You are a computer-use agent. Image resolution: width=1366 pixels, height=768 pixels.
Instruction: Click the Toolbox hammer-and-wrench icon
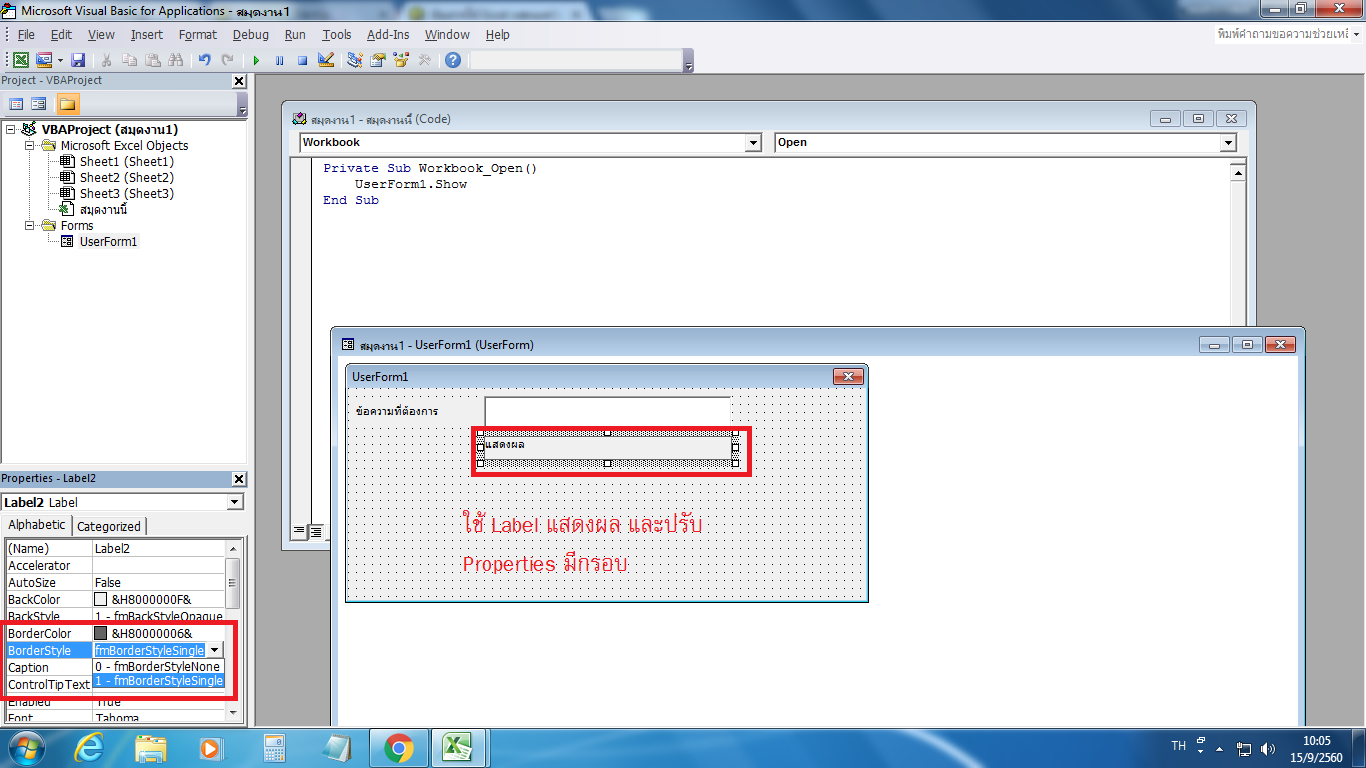click(424, 60)
